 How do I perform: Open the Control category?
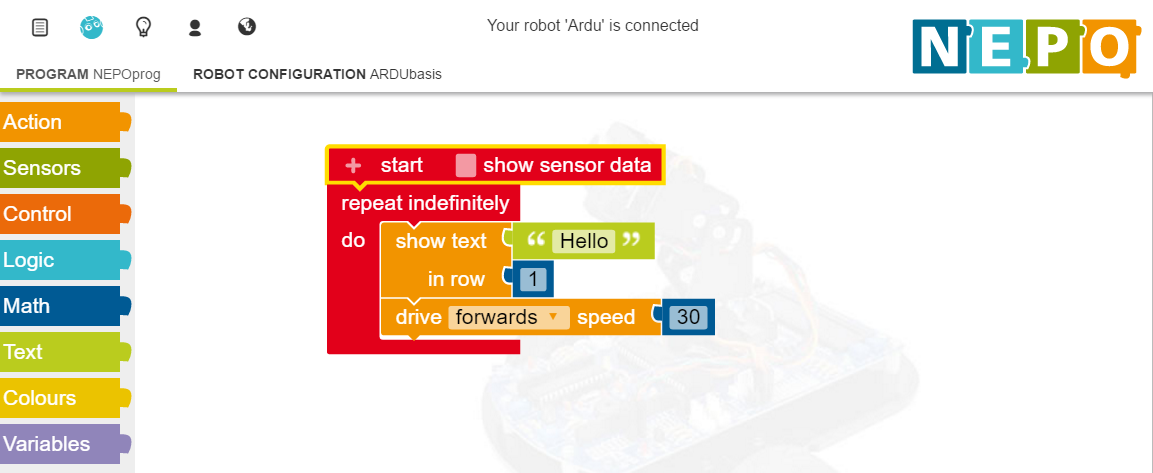[x=65, y=214]
